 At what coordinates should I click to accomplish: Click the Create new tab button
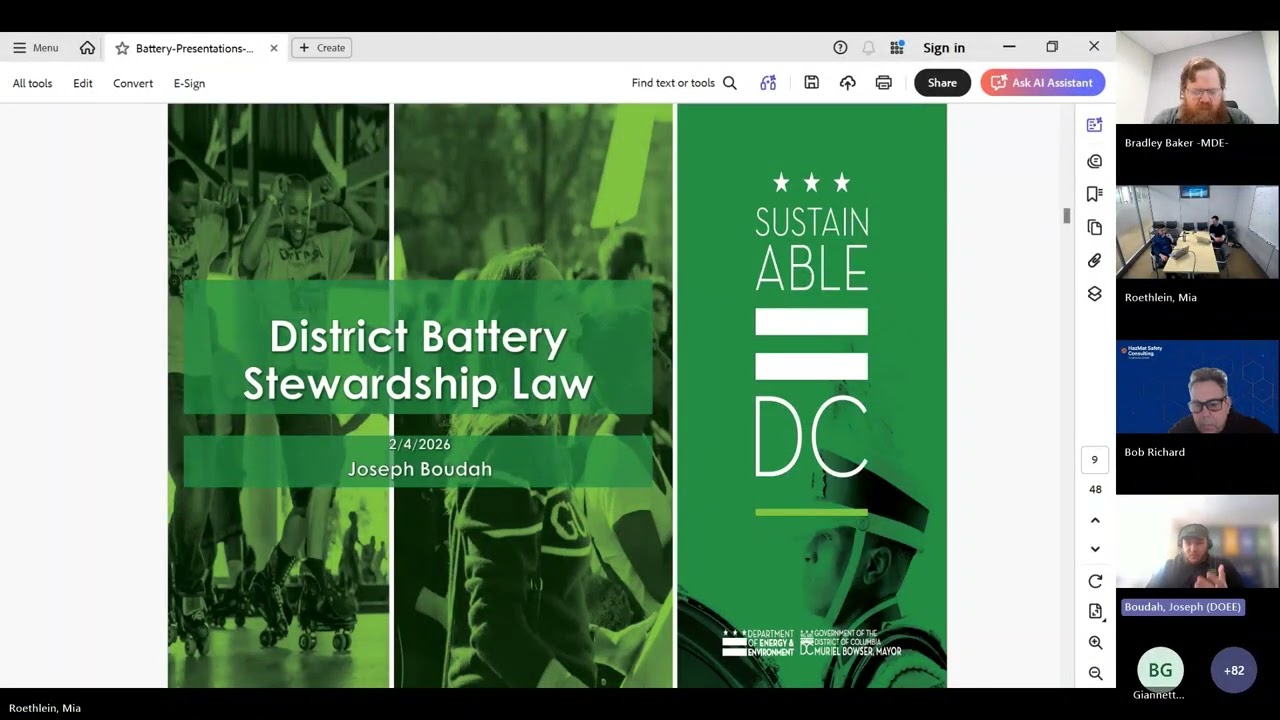coord(321,48)
